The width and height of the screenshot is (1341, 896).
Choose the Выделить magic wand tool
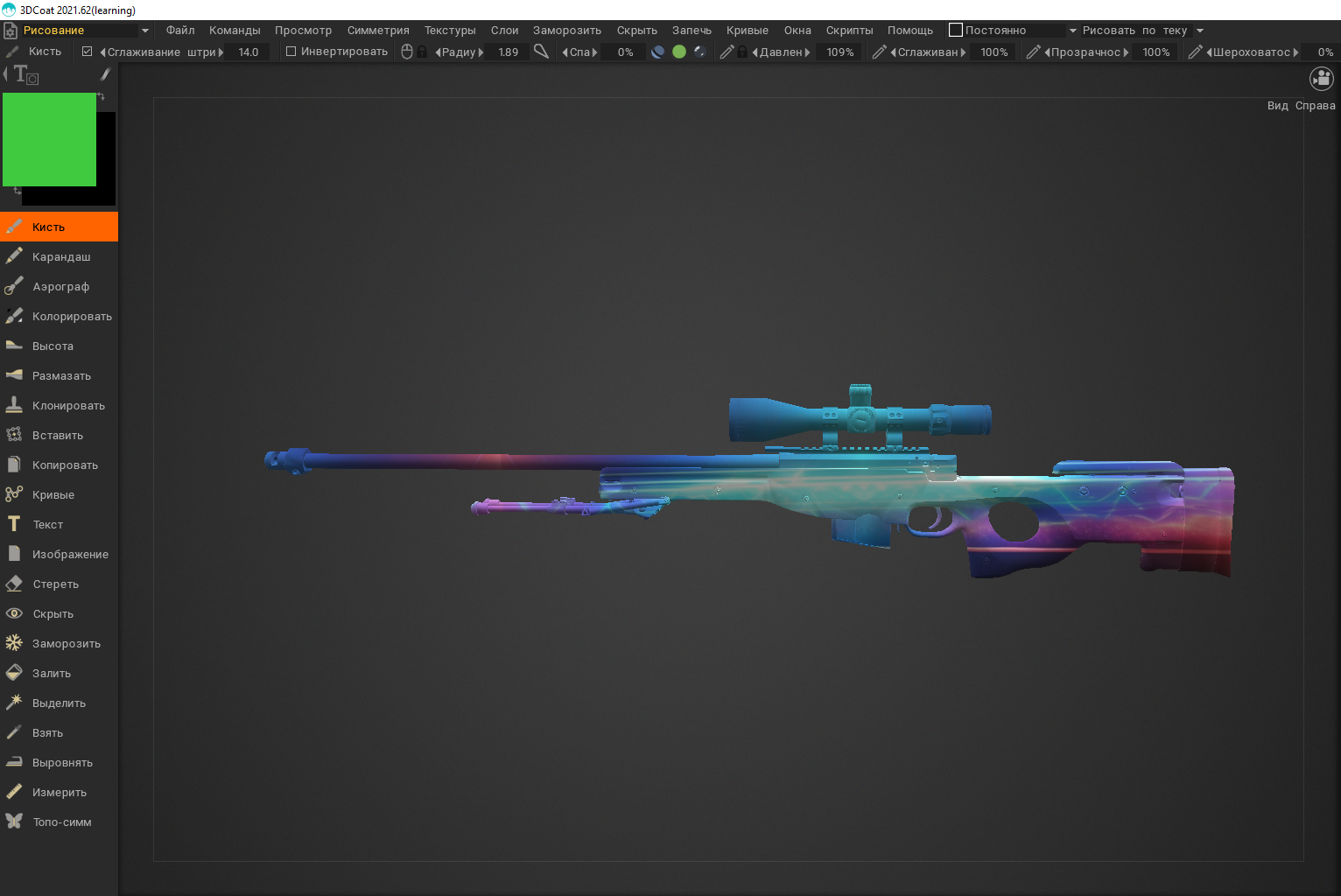click(59, 703)
